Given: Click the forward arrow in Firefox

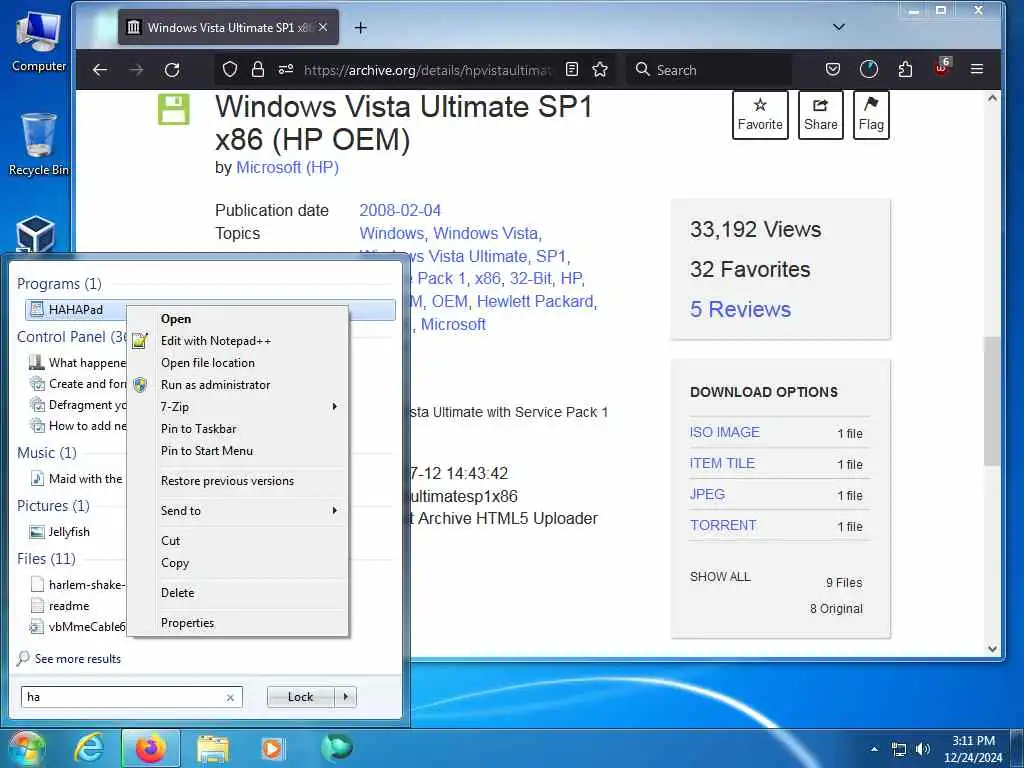Looking at the screenshot, I should [x=136, y=70].
